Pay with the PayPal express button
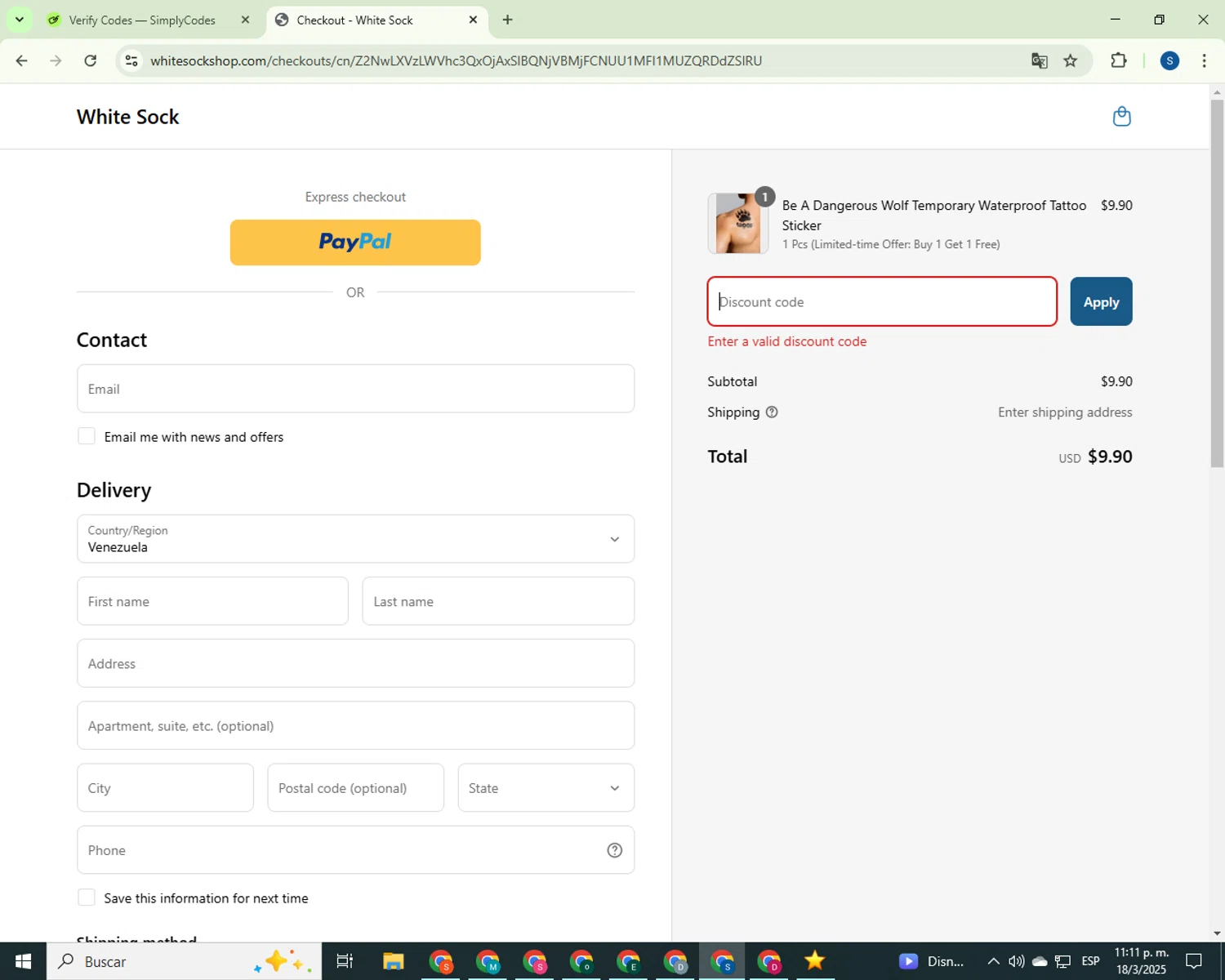 (x=355, y=243)
